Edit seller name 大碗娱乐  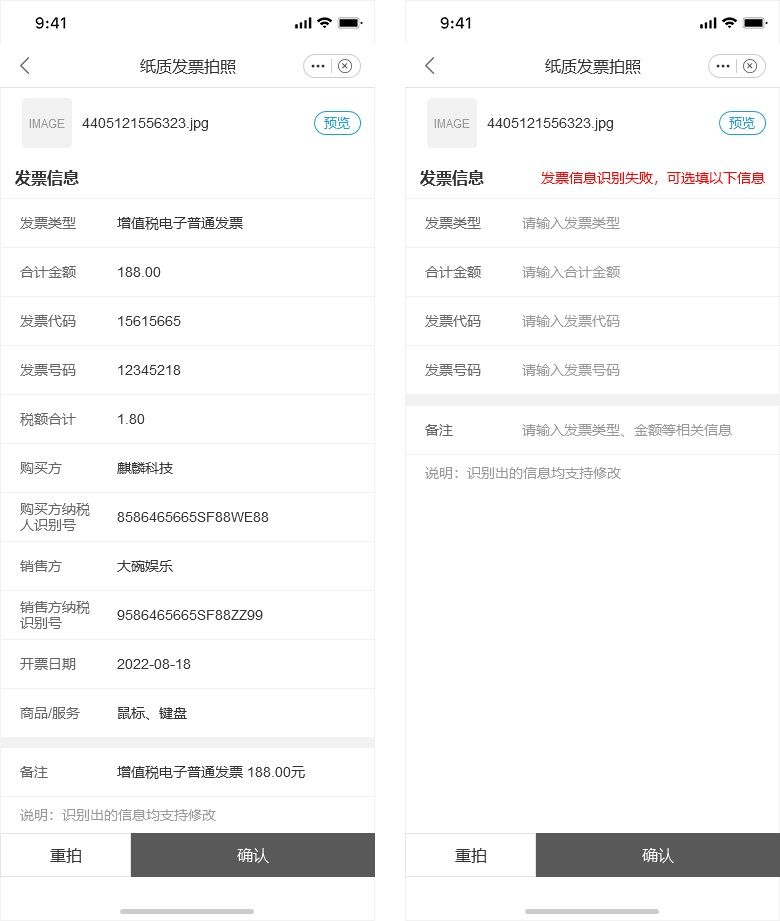[144, 566]
